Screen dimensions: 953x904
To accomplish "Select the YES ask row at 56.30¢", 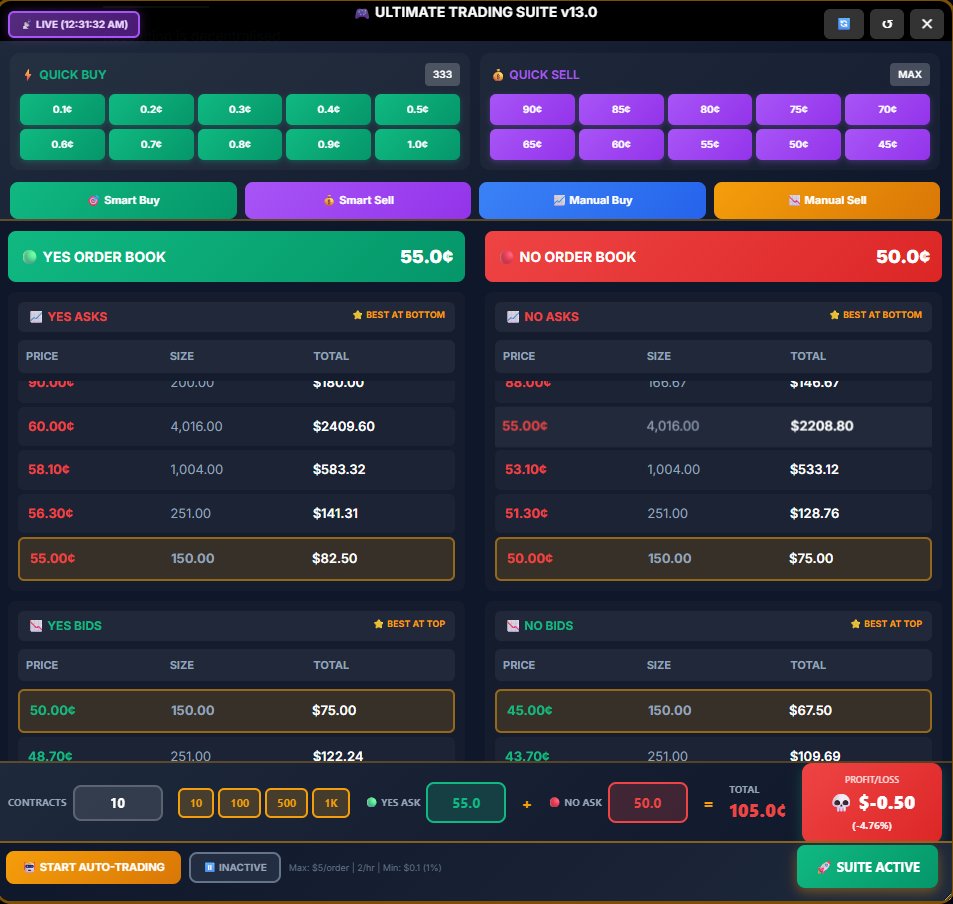I will click(236, 514).
